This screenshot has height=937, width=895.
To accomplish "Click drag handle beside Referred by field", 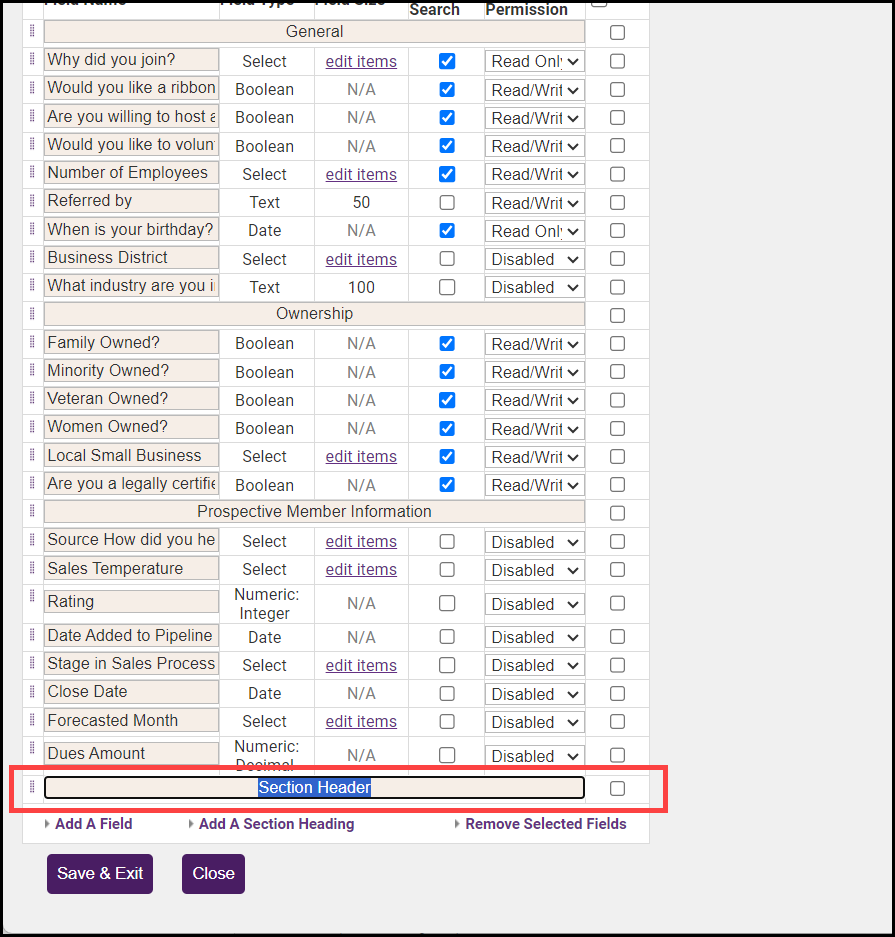I will click(32, 201).
